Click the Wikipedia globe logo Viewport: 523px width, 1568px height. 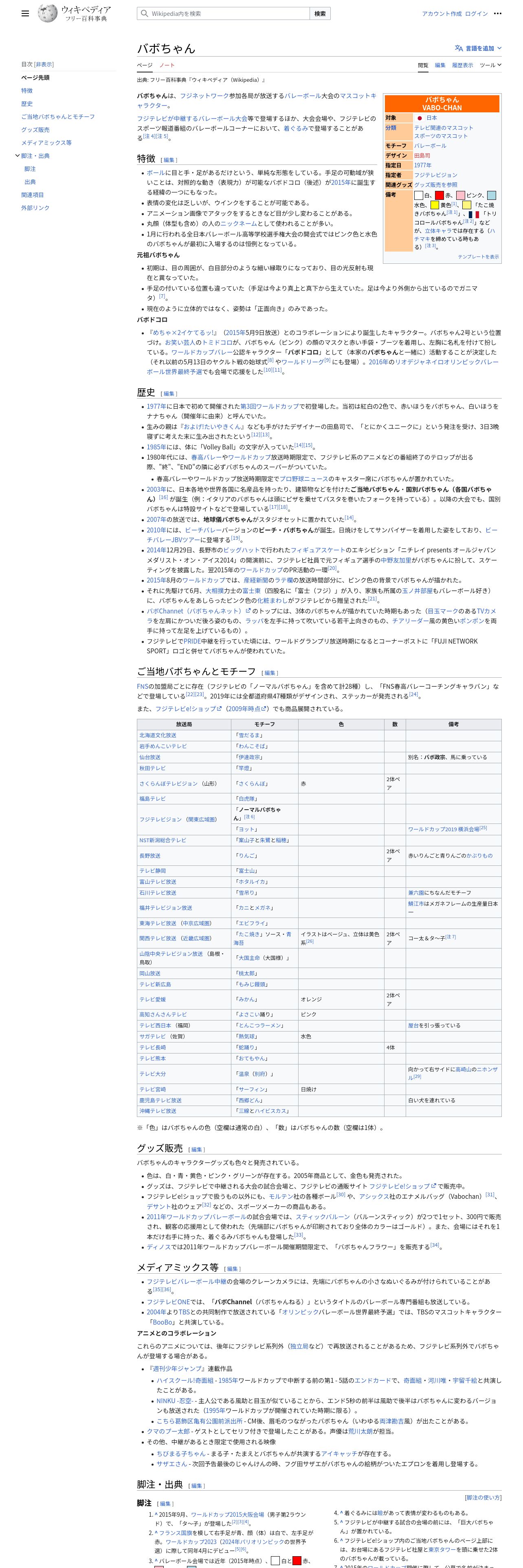(48, 13)
